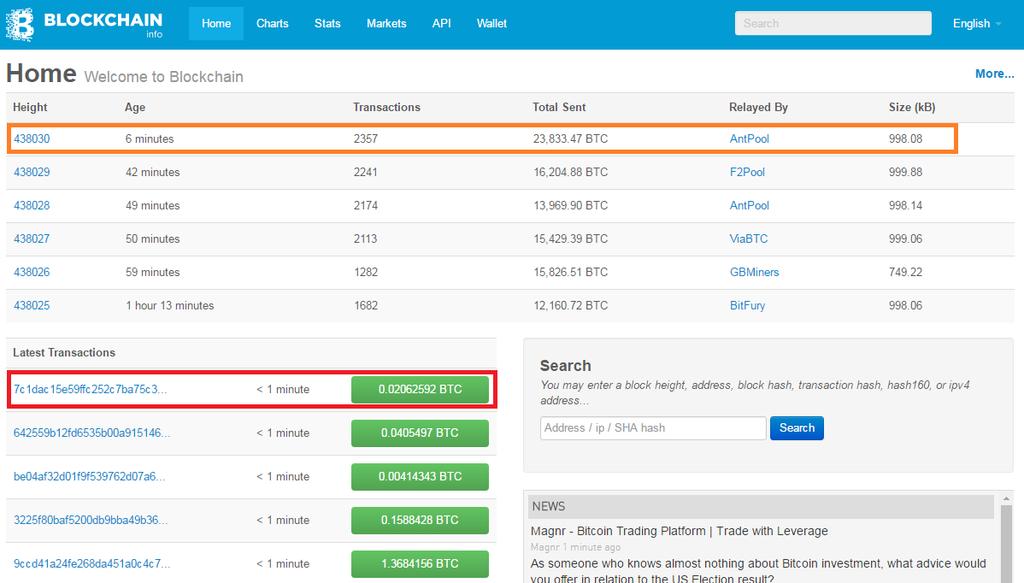1024x583 pixels.
Task: Click the Latest Transactions heading
Action: 64,353
